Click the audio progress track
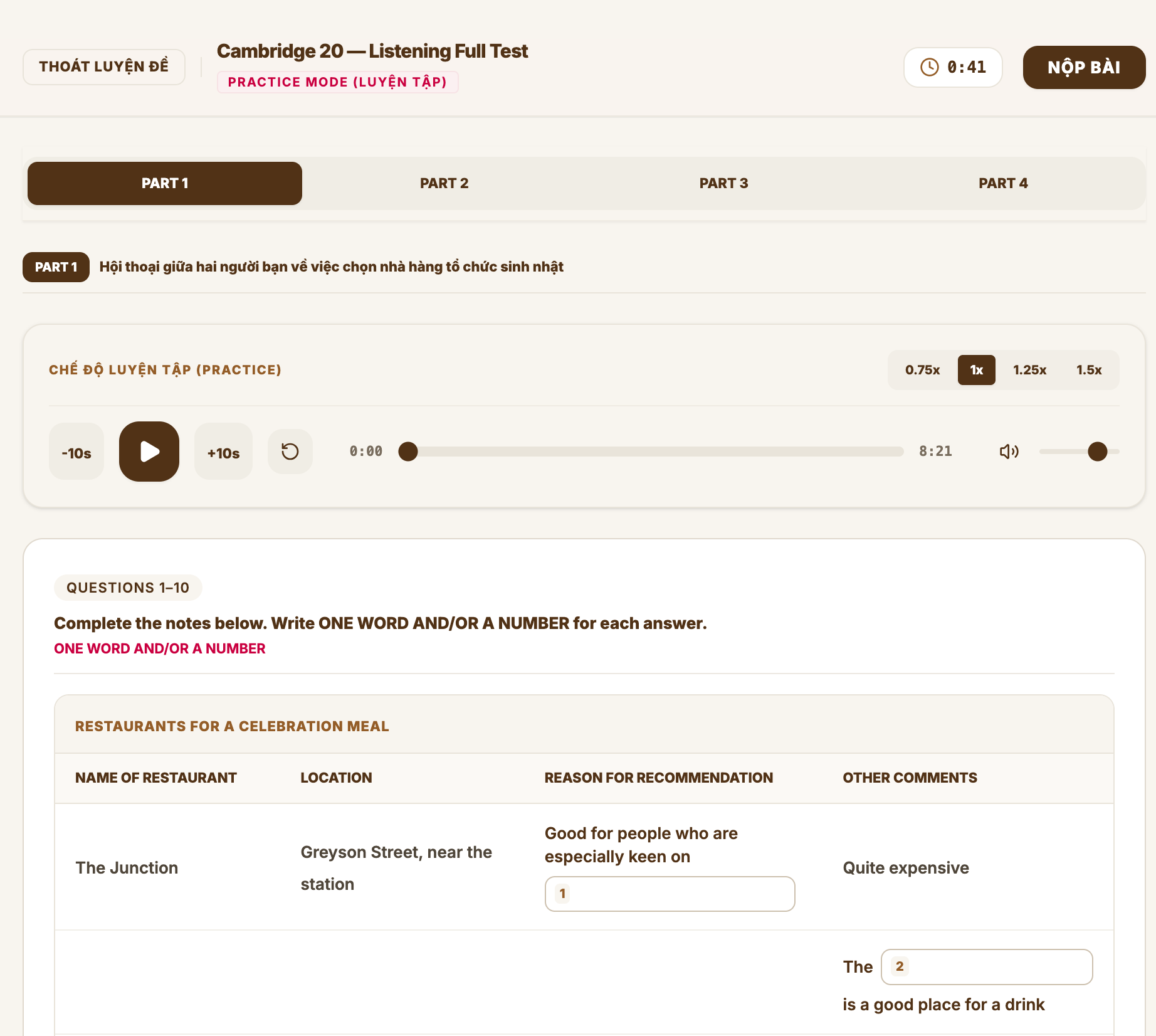Viewport: 1156px width, 1036px height. [651, 452]
